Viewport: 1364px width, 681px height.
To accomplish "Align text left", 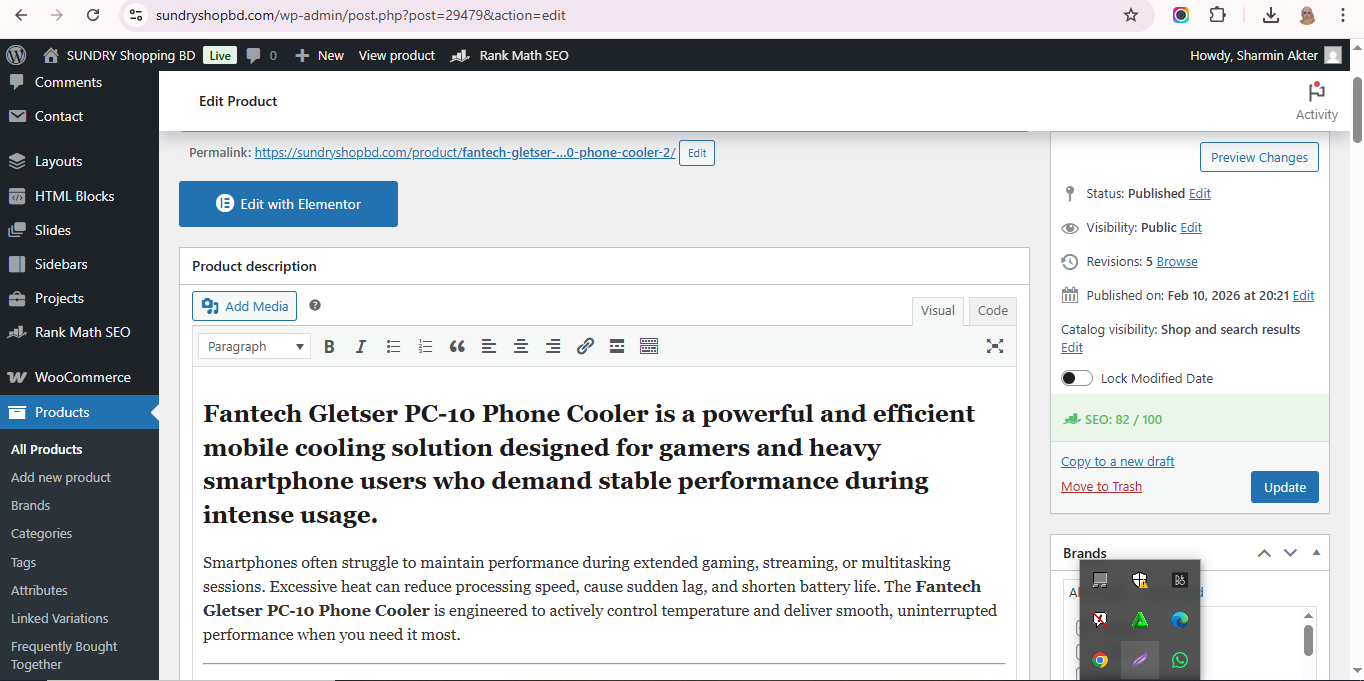I will tap(489, 346).
